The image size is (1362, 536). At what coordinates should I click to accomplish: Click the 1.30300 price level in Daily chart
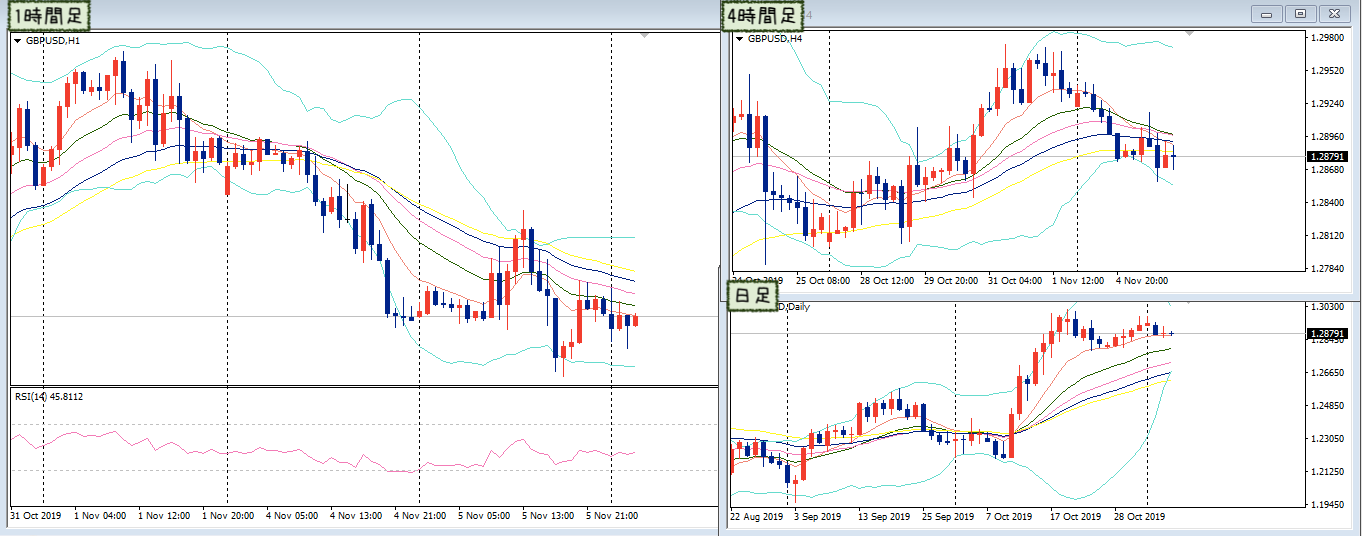point(1327,307)
